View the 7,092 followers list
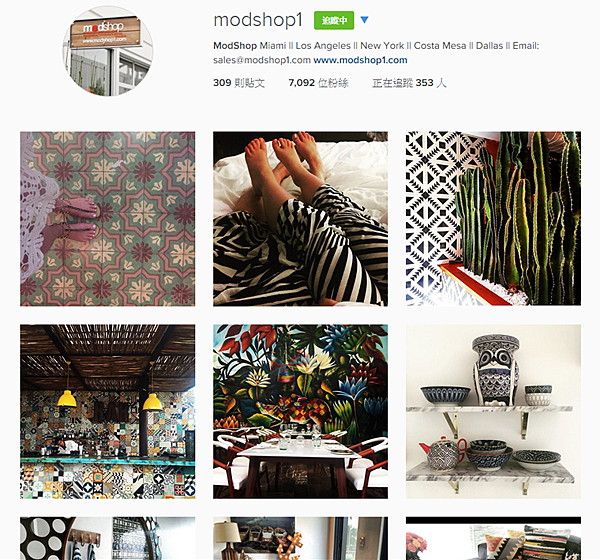The height and width of the screenshot is (560, 600). 318,83
